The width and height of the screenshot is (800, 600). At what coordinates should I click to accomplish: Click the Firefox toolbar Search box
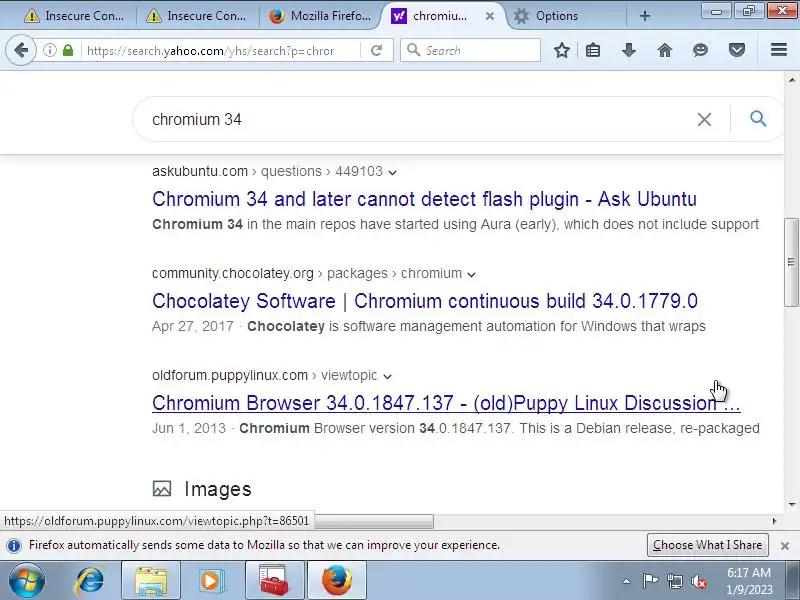pos(470,50)
